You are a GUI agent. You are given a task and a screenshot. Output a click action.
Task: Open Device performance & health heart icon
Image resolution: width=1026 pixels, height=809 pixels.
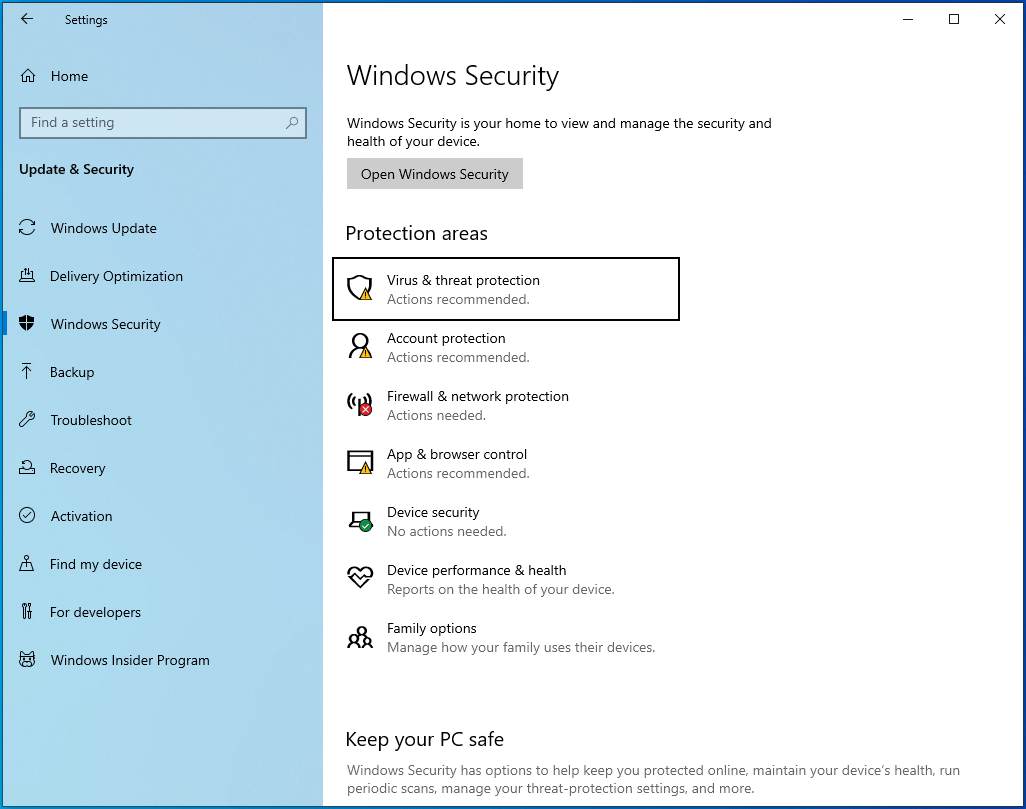tap(359, 578)
